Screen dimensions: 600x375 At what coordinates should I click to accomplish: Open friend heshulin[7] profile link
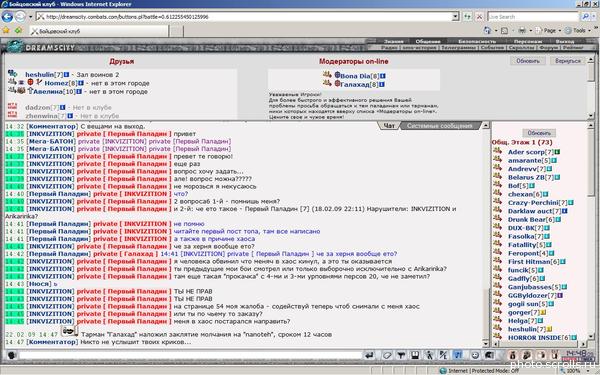(x=44, y=75)
